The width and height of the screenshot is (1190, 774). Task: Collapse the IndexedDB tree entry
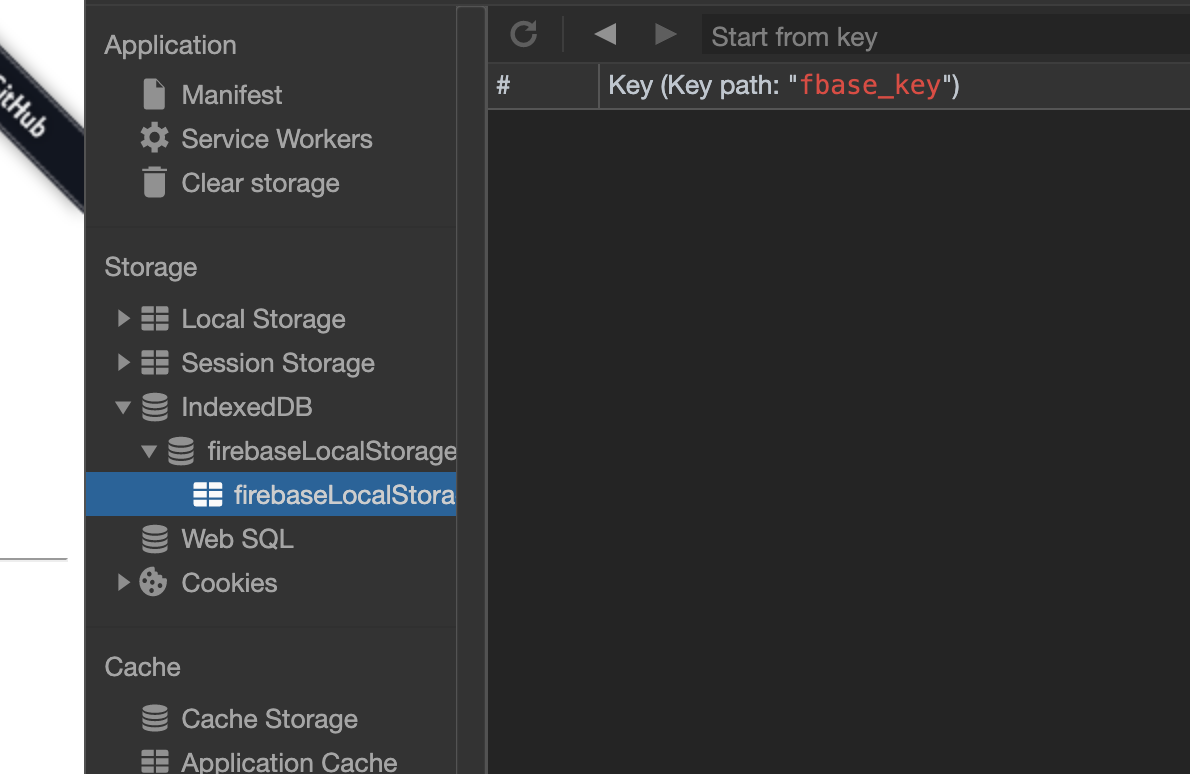pos(122,407)
